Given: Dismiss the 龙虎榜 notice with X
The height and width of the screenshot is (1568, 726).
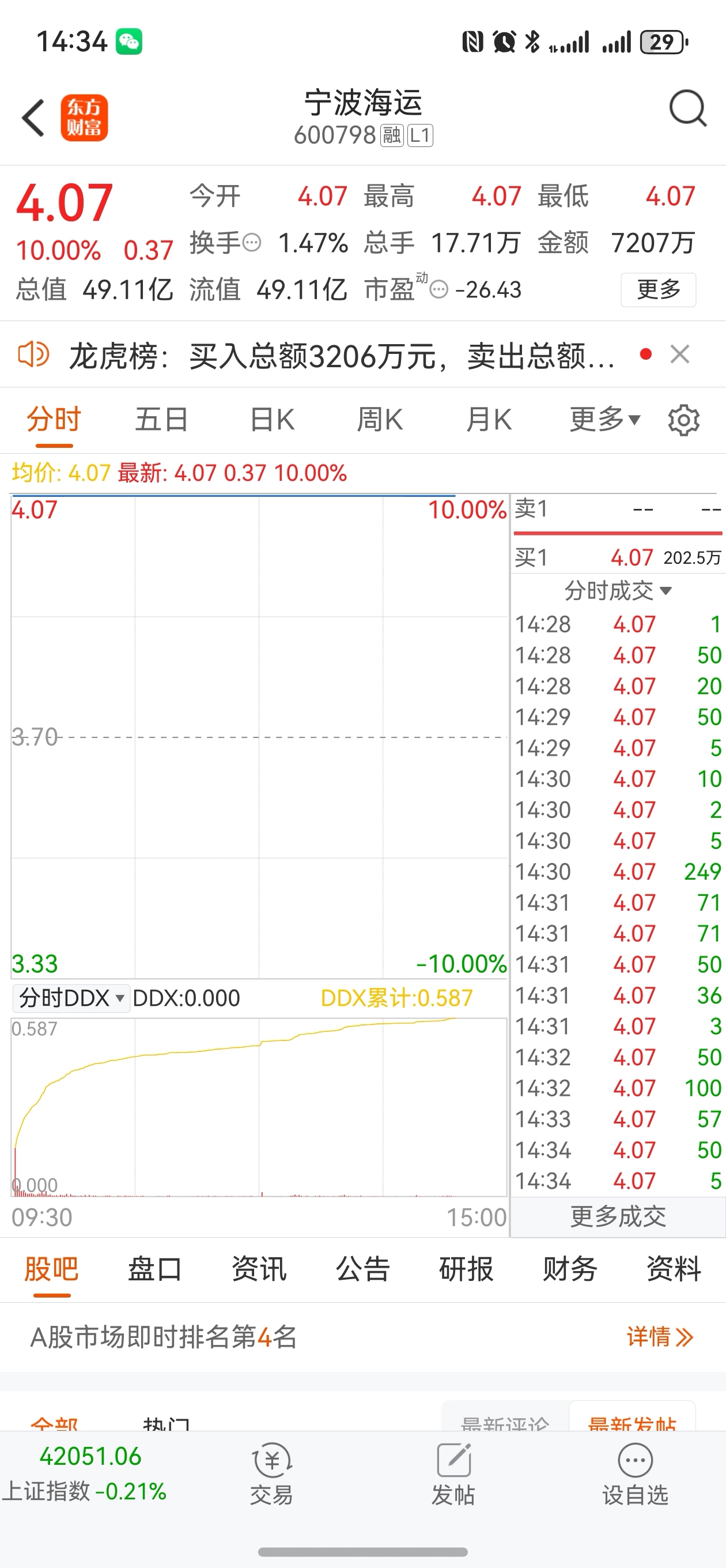Looking at the screenshot, I should coord(680,353).
